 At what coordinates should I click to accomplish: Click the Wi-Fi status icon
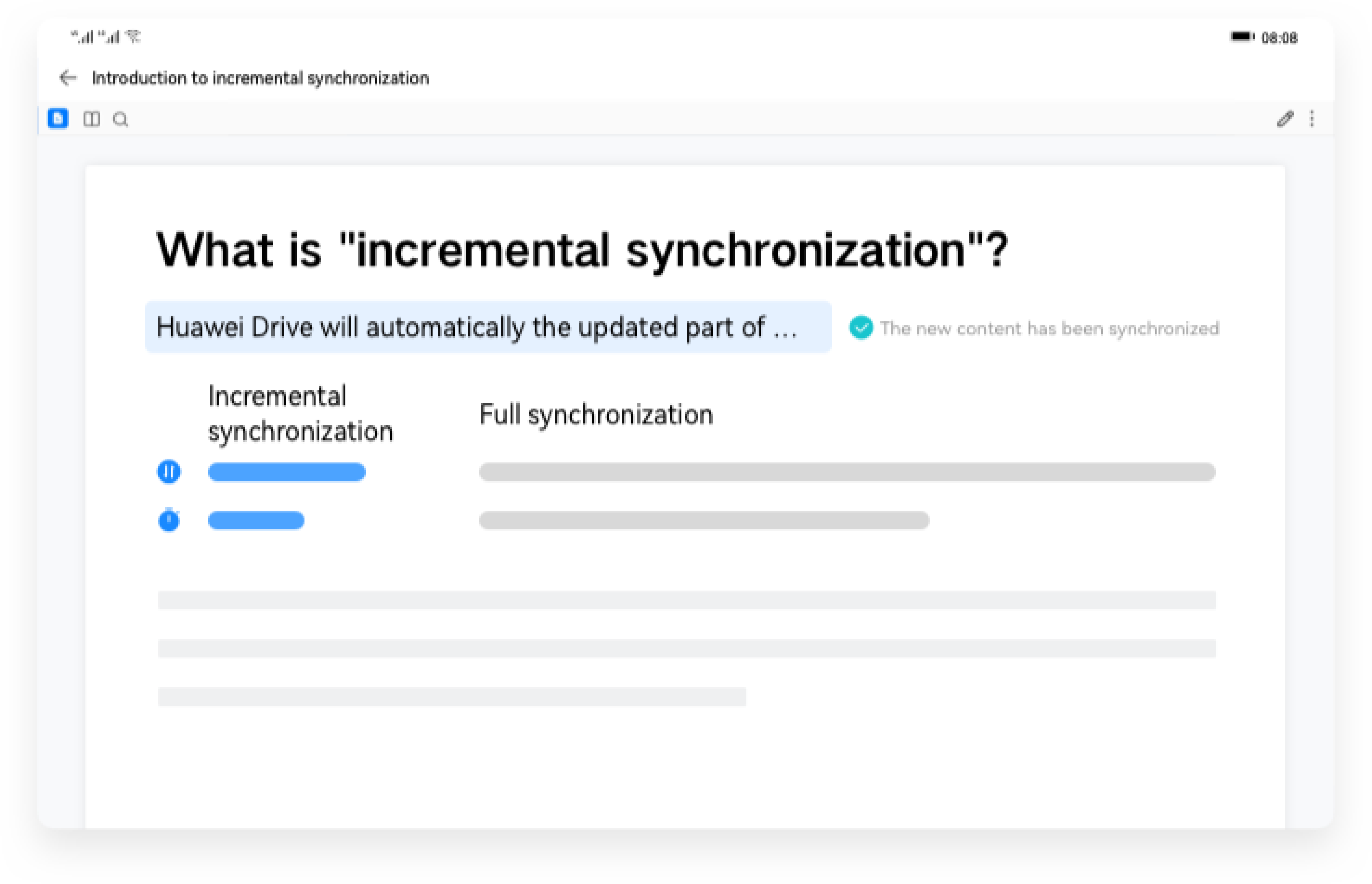tap(133, 36)
